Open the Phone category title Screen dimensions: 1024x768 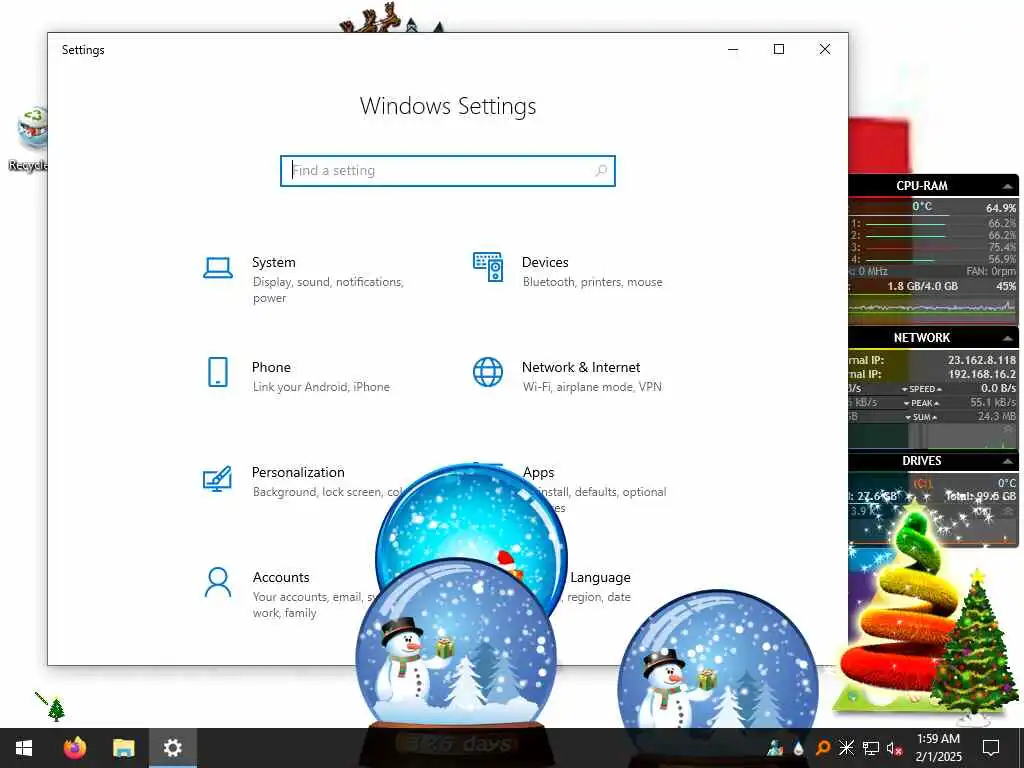point(271,367)
